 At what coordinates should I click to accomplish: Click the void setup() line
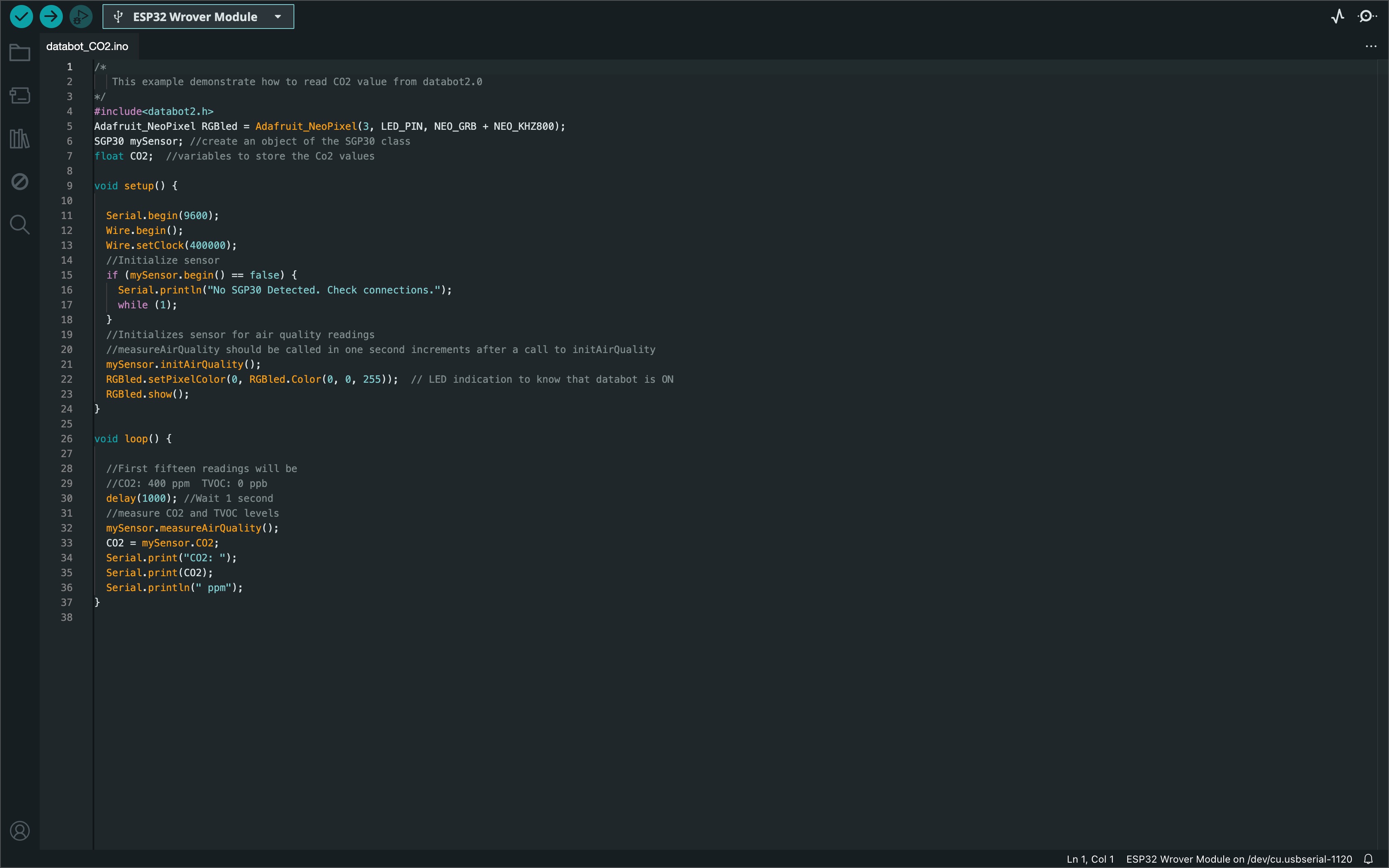point(136,186)
